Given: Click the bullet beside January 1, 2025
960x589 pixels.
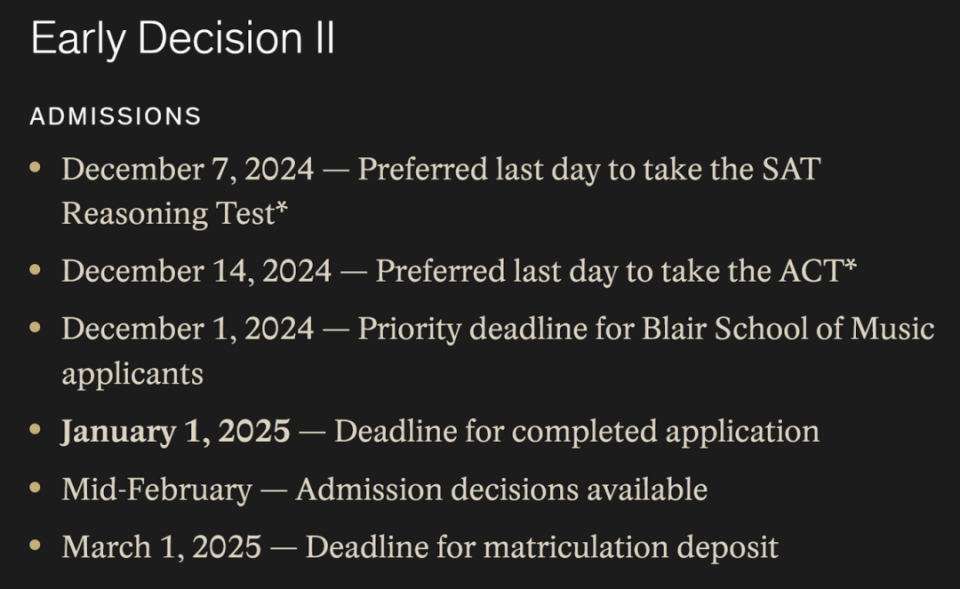Looking at the screenshot, I should coord(36,430).
